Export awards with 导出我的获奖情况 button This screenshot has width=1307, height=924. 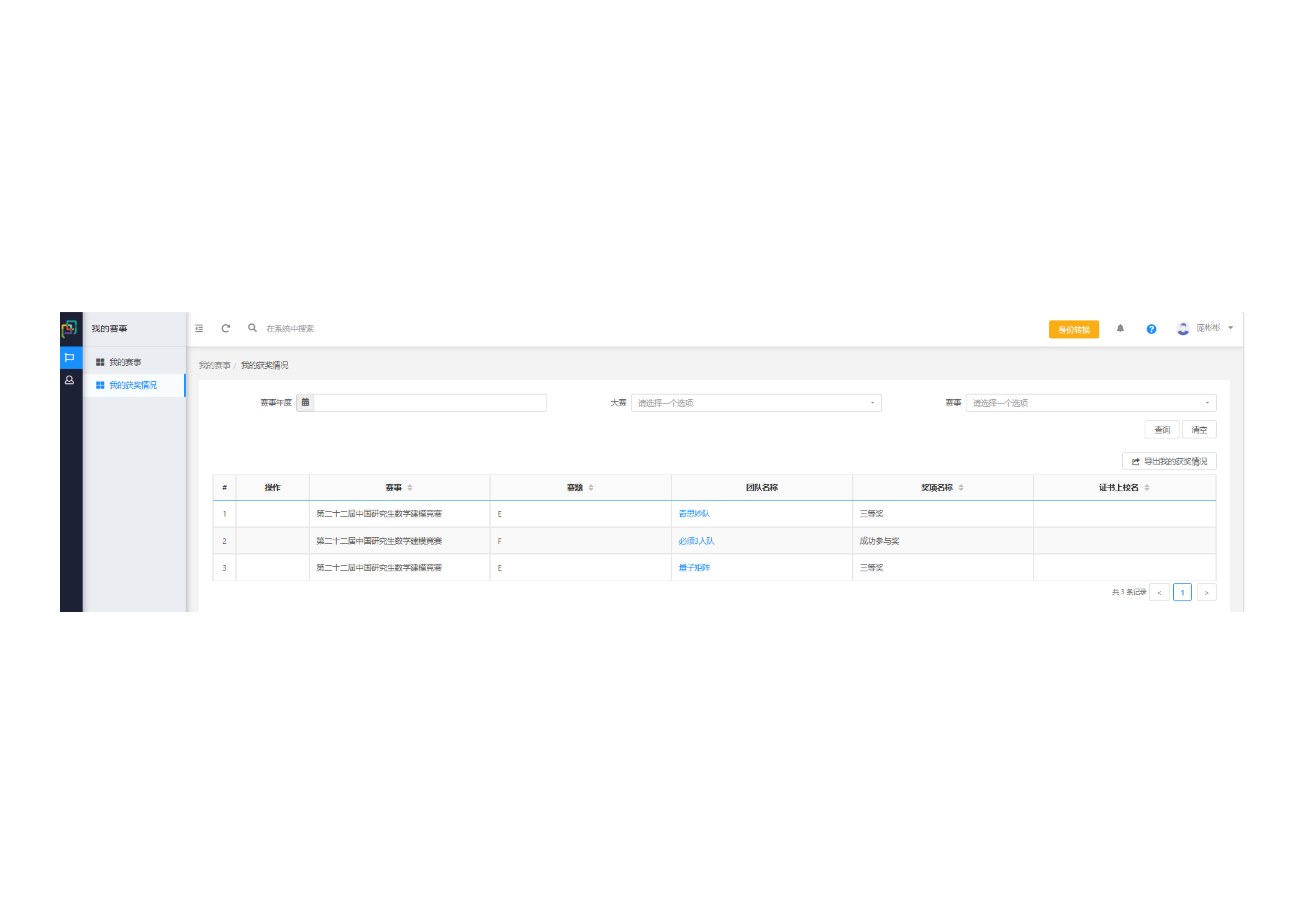click(x=1169, y=461)
